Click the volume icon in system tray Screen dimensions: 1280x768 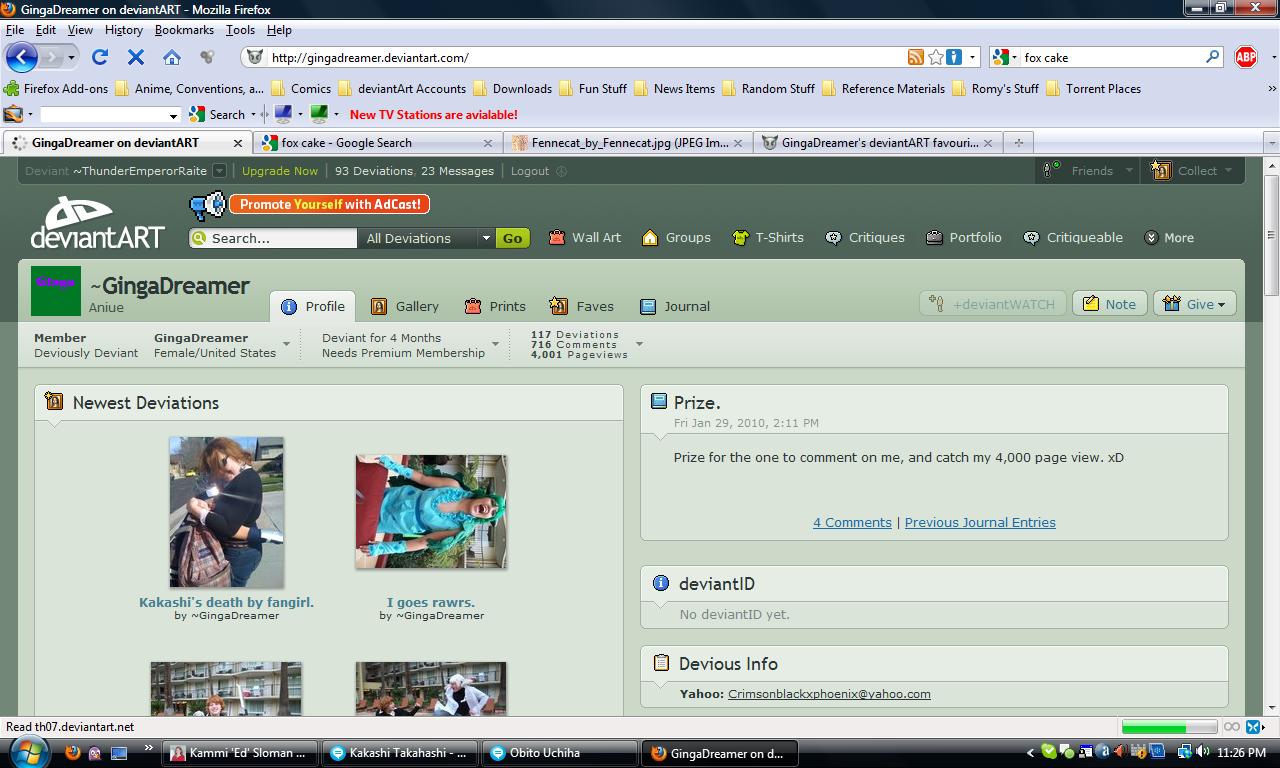tap(1204, 752)
